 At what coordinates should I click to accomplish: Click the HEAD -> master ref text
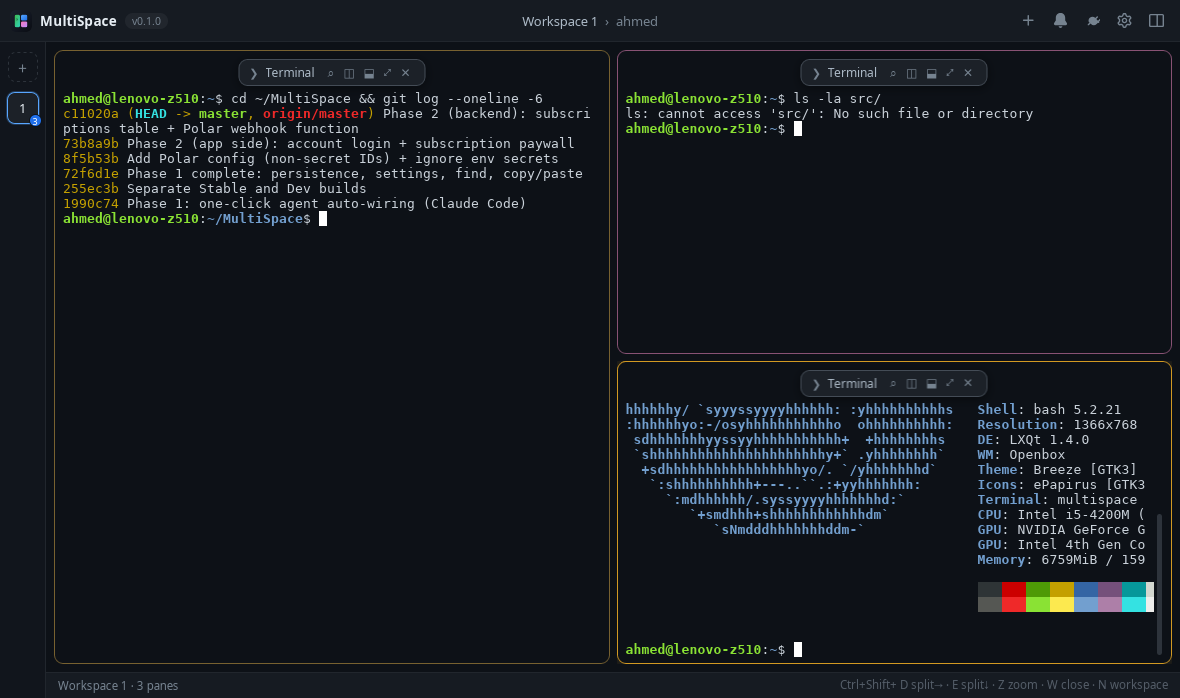point(190,114)
